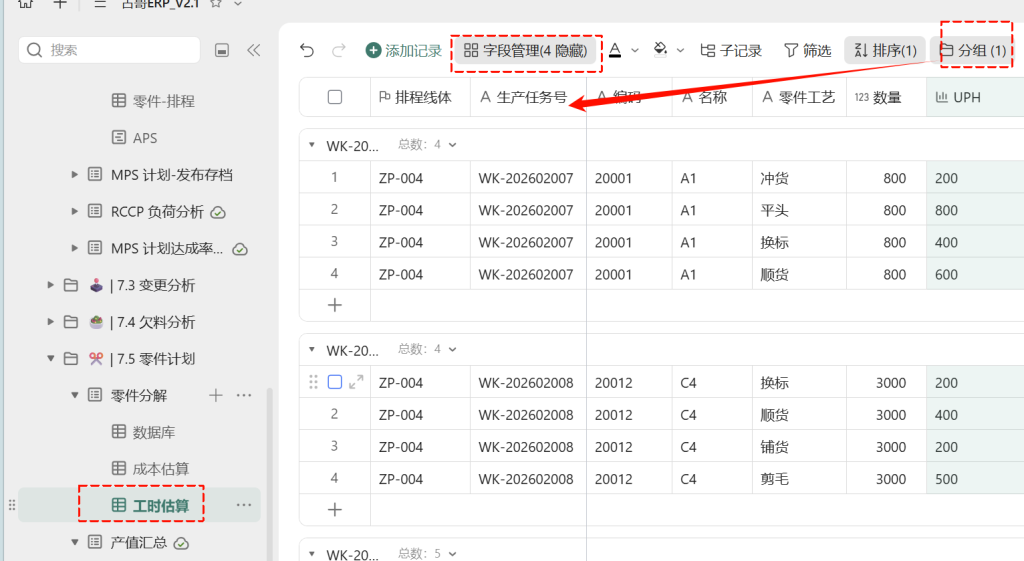Screen dimensions: 1024x561
Task: Star the ERP_V2.1 workspace as favorite
Action: point(216,4)
